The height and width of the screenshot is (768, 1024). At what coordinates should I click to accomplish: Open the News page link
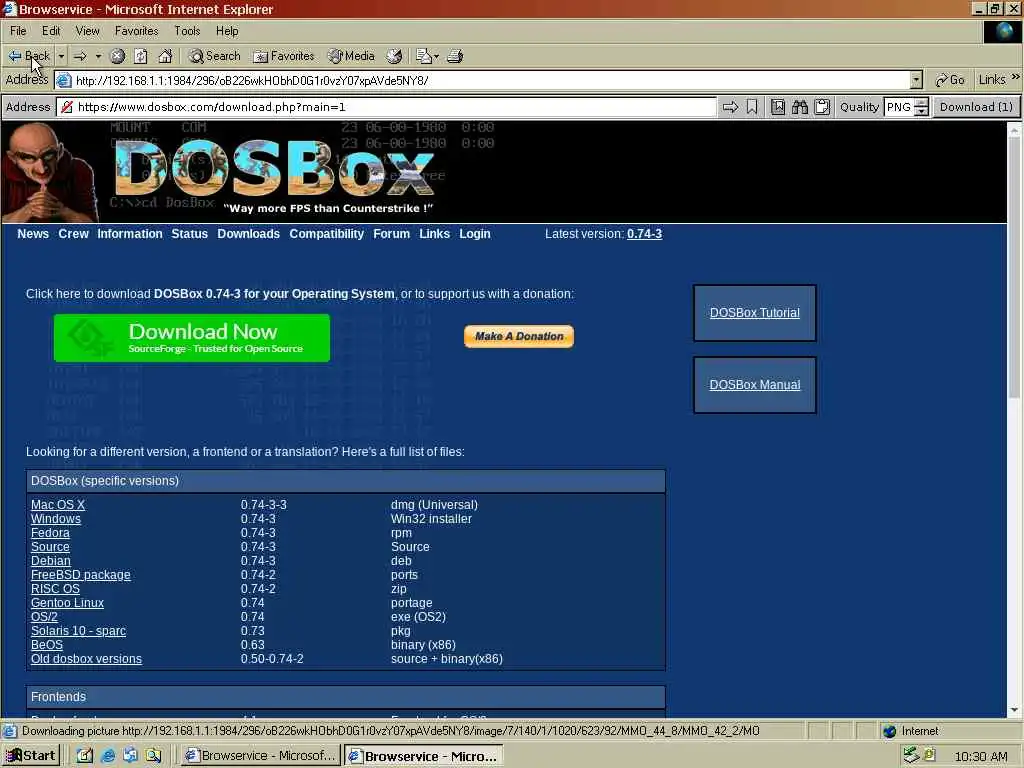33,234
